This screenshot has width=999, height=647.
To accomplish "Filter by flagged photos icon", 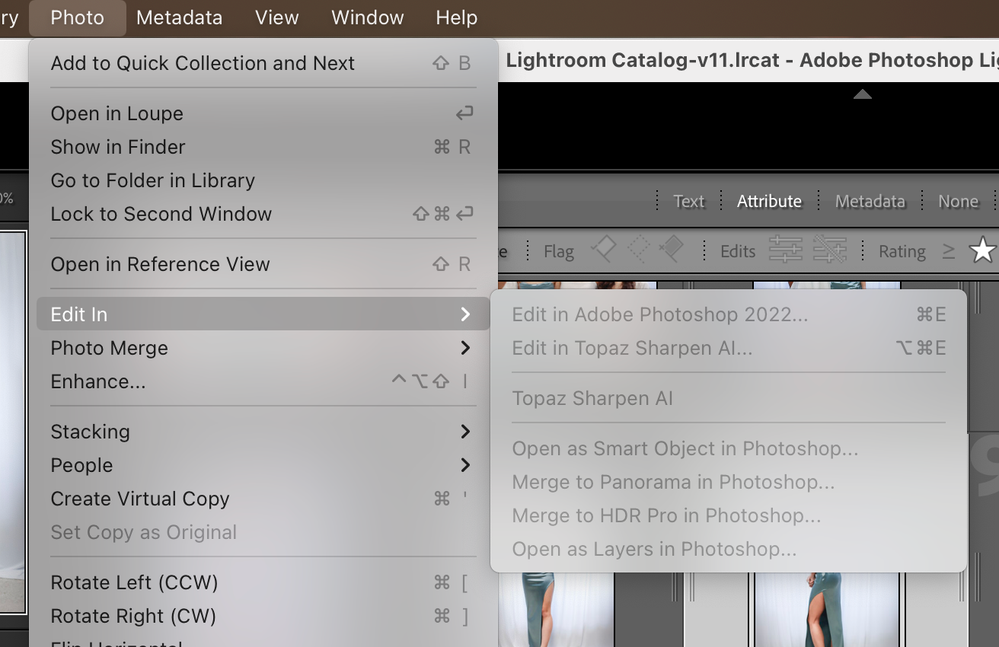I will (x=603, y=250).
